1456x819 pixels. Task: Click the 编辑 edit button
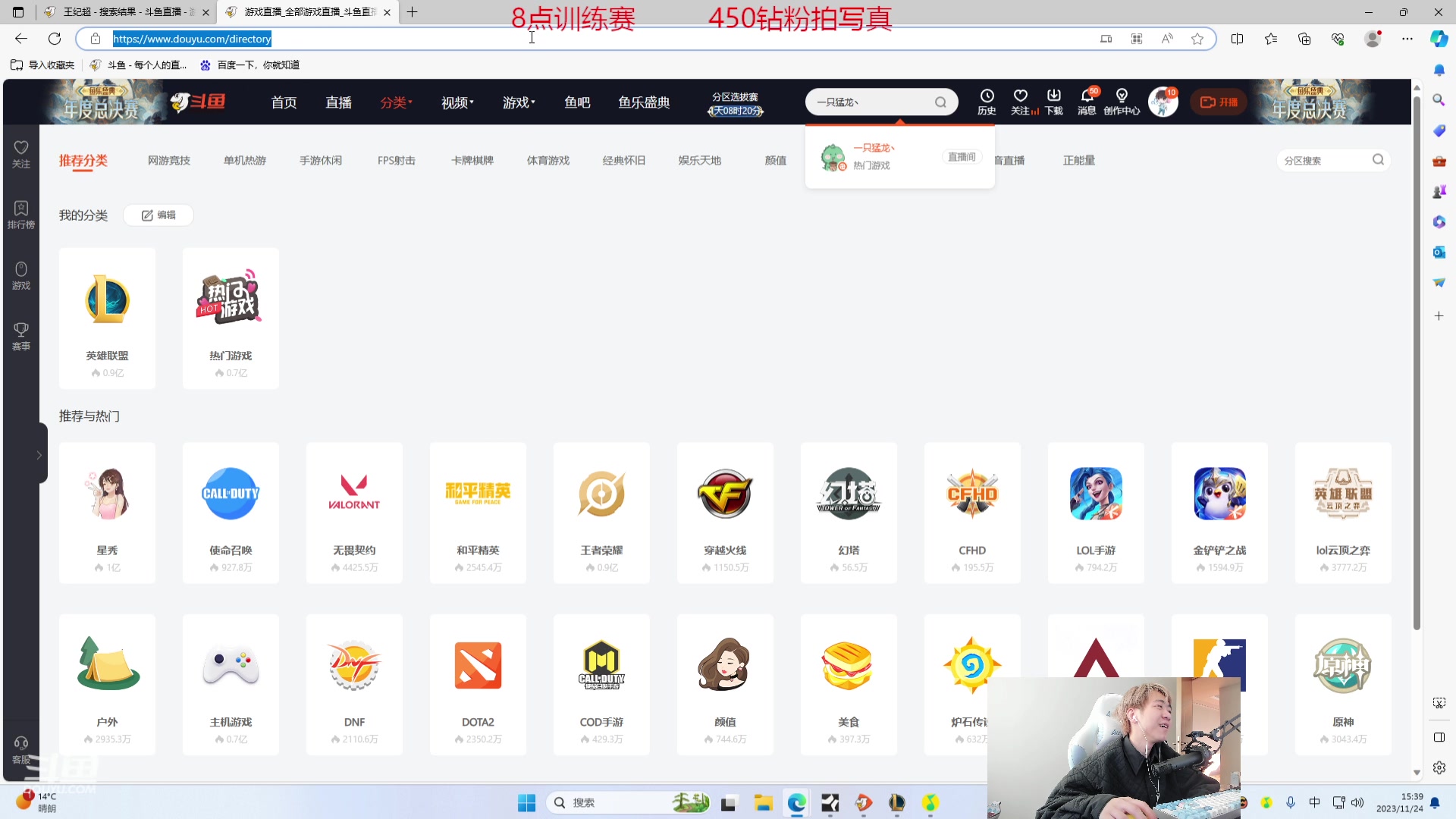click(x=158, y=215)
